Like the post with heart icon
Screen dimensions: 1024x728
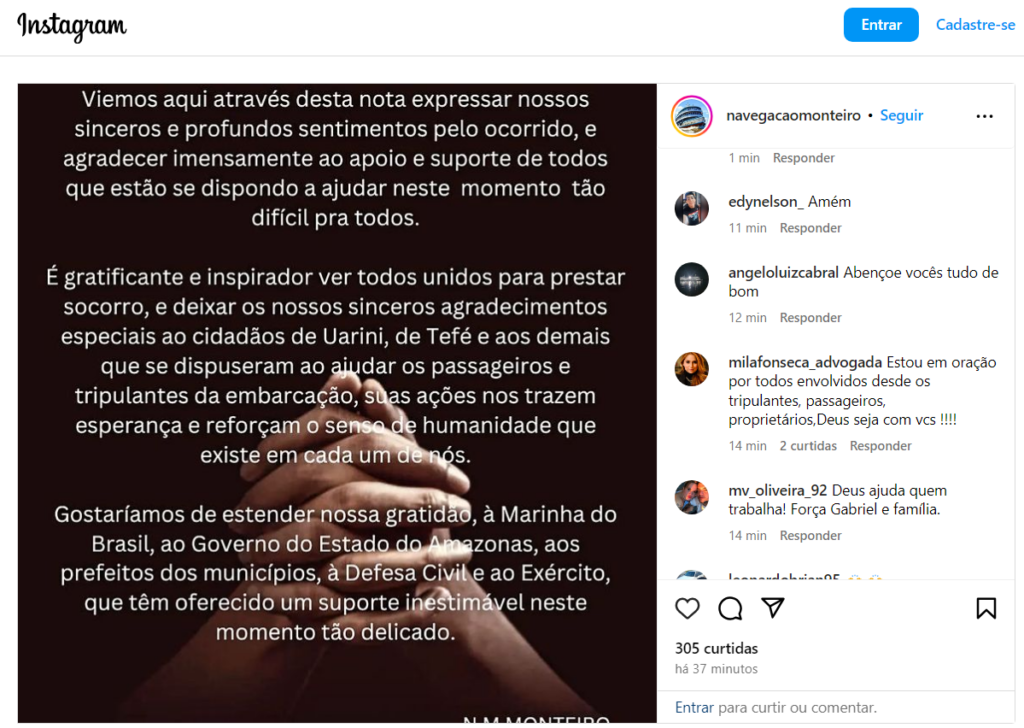pos(687,608)
